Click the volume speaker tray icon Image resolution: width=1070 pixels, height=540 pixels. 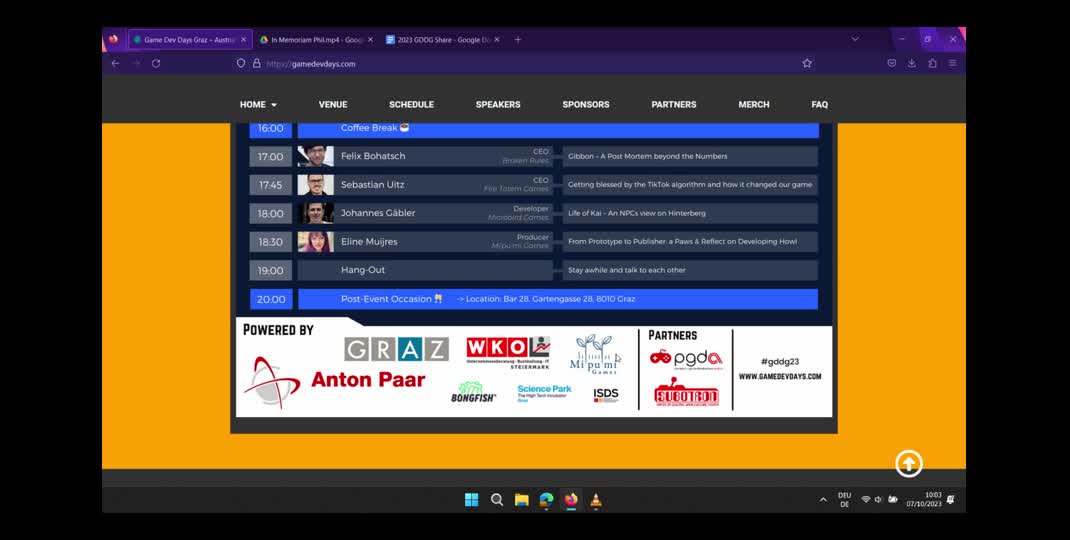click(x=878, y=500)
